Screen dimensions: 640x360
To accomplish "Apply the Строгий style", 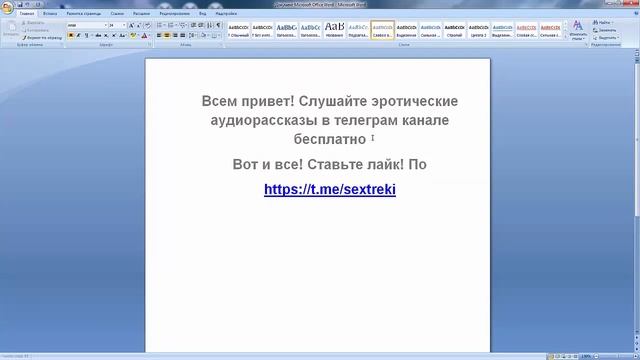I will [454, 30].
